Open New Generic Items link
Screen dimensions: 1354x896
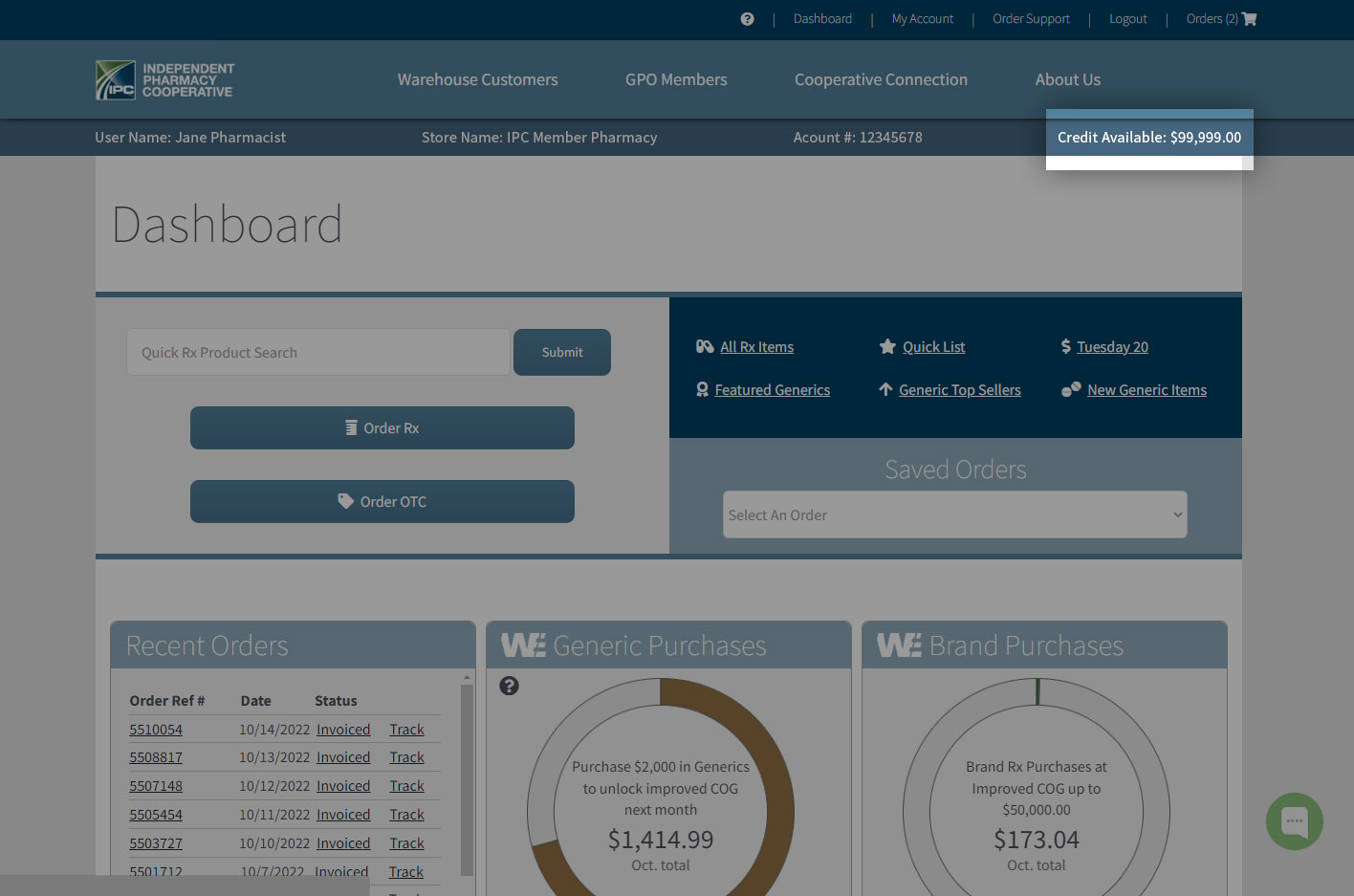1147,390
